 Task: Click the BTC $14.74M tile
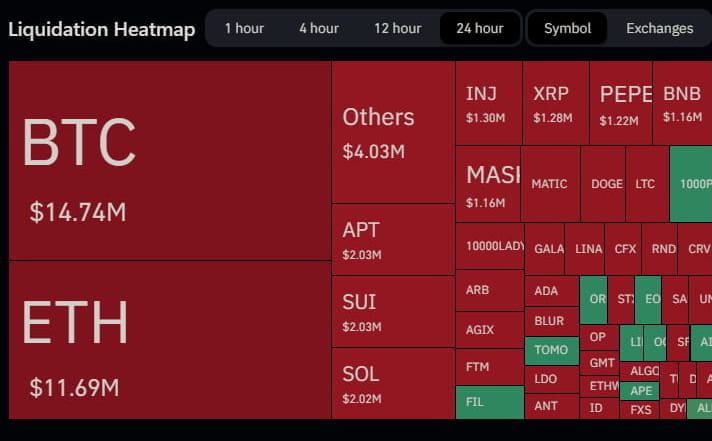(x=170, y=160)
